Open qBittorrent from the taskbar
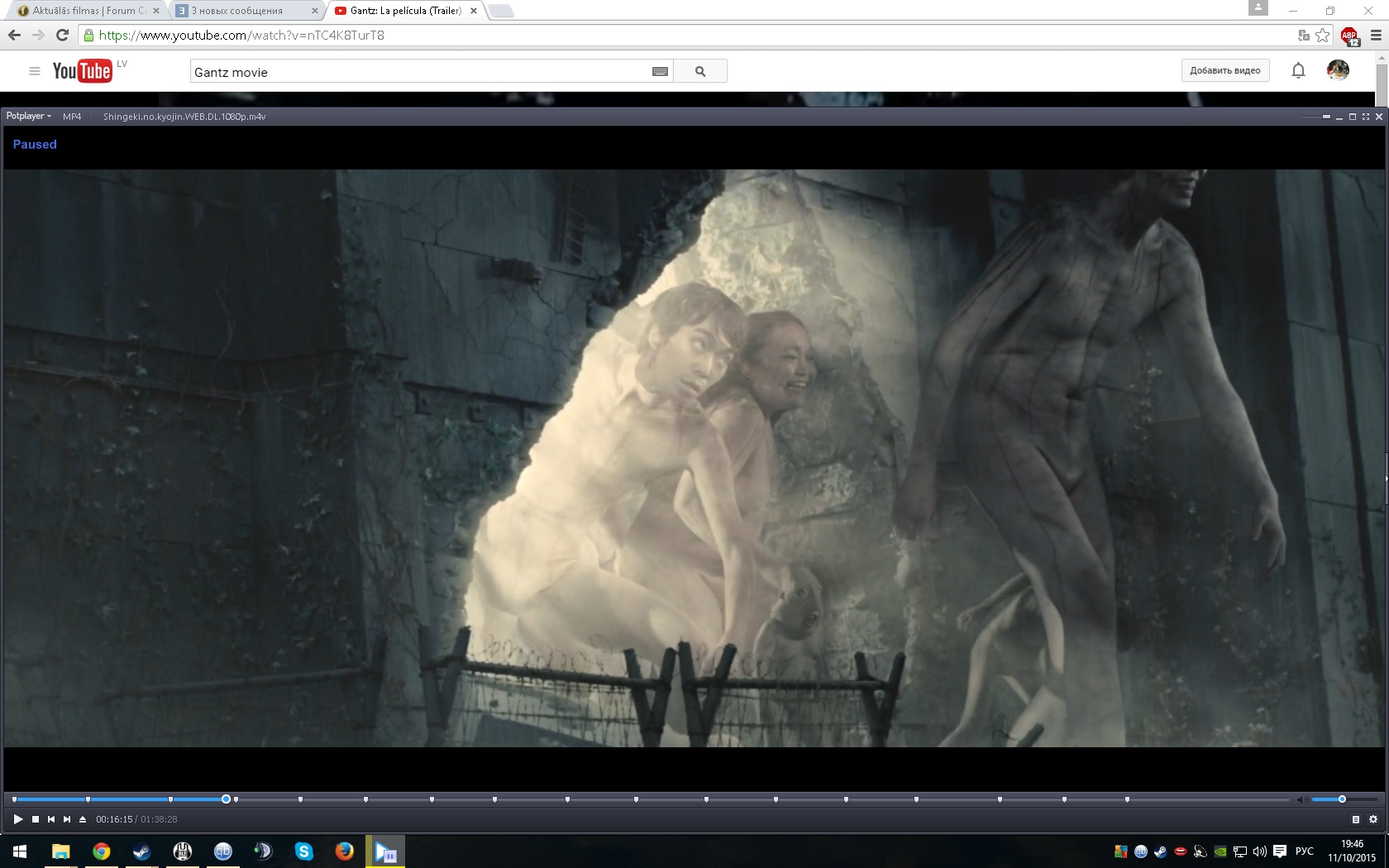 coord(222,851)
